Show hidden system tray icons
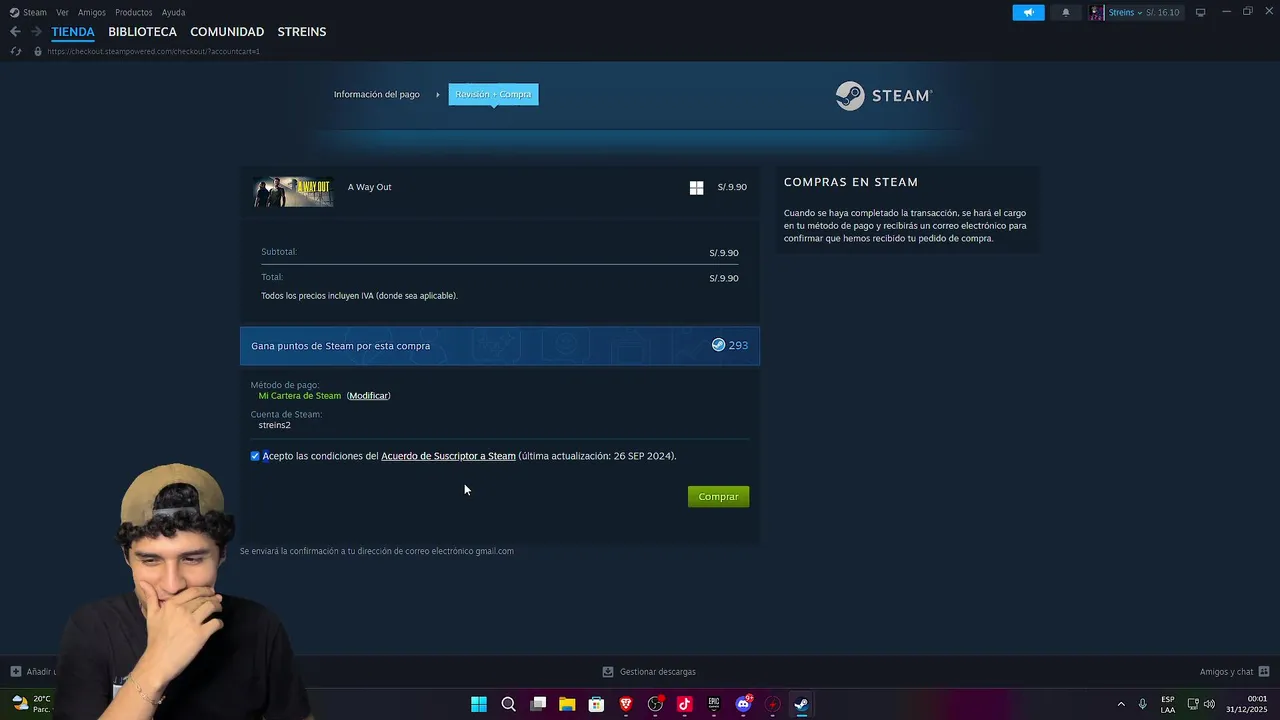The width and height of the screenshot is (1280, 720). pyautogui.click(x=1120, y=704)
